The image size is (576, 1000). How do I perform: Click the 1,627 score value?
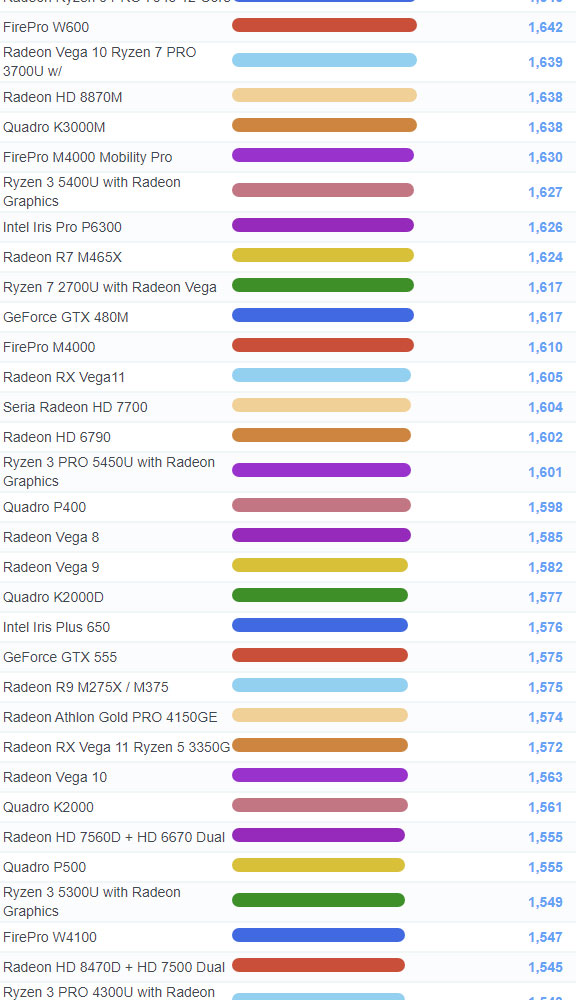pos(545,193)
